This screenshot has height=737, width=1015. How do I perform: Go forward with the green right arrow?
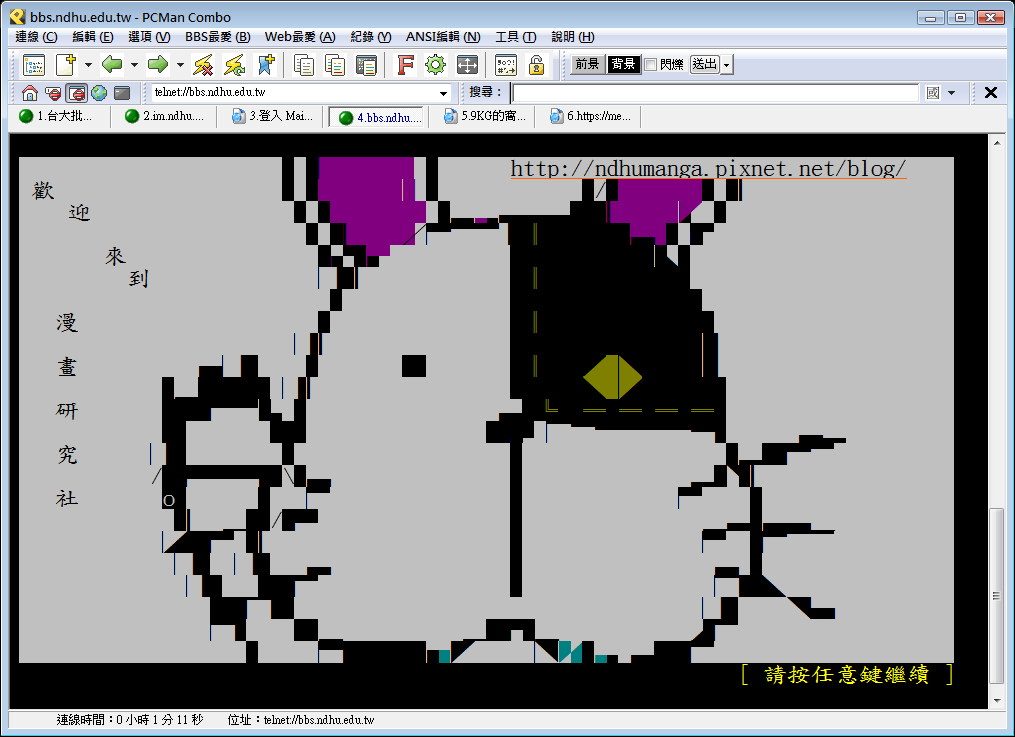click(158, 65)
